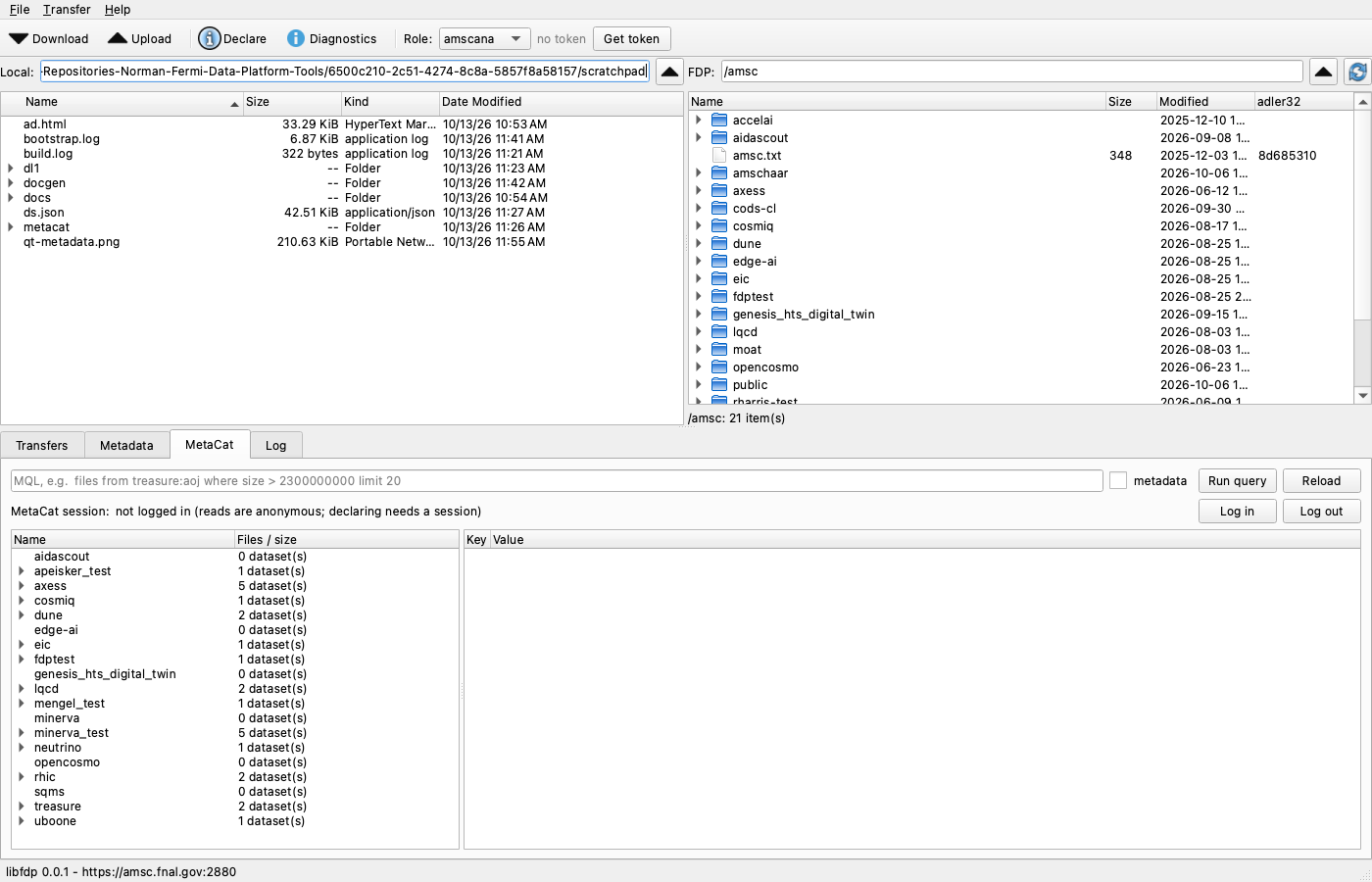The width and height of the screenshot is (1372, 882).
Task: Select the amsc.txt file icon
Action: (719, 156)
